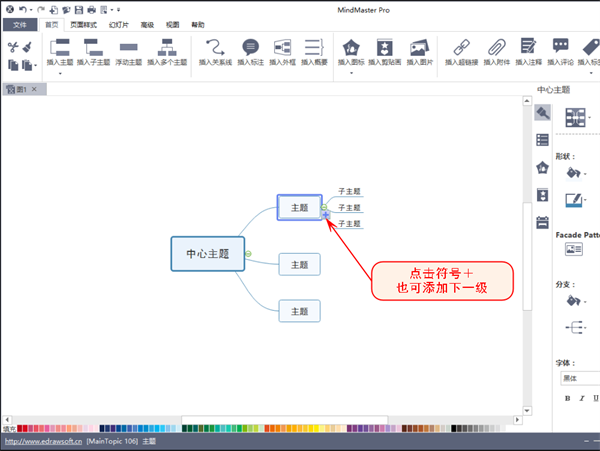
Task: Click Insert Subtopic (插入子主题) icon
Action: point(93,47)
